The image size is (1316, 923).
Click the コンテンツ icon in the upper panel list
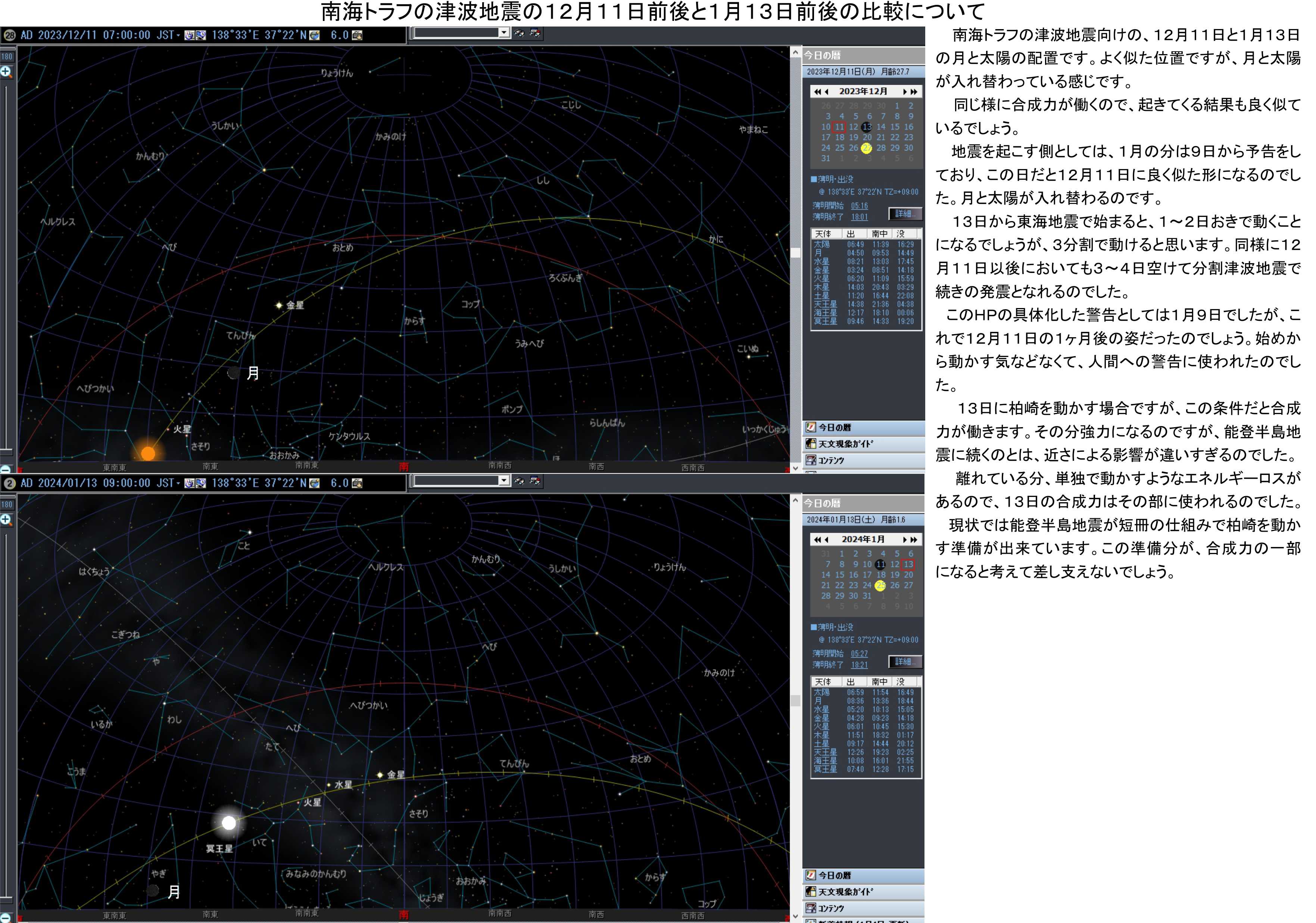point(811,460)
